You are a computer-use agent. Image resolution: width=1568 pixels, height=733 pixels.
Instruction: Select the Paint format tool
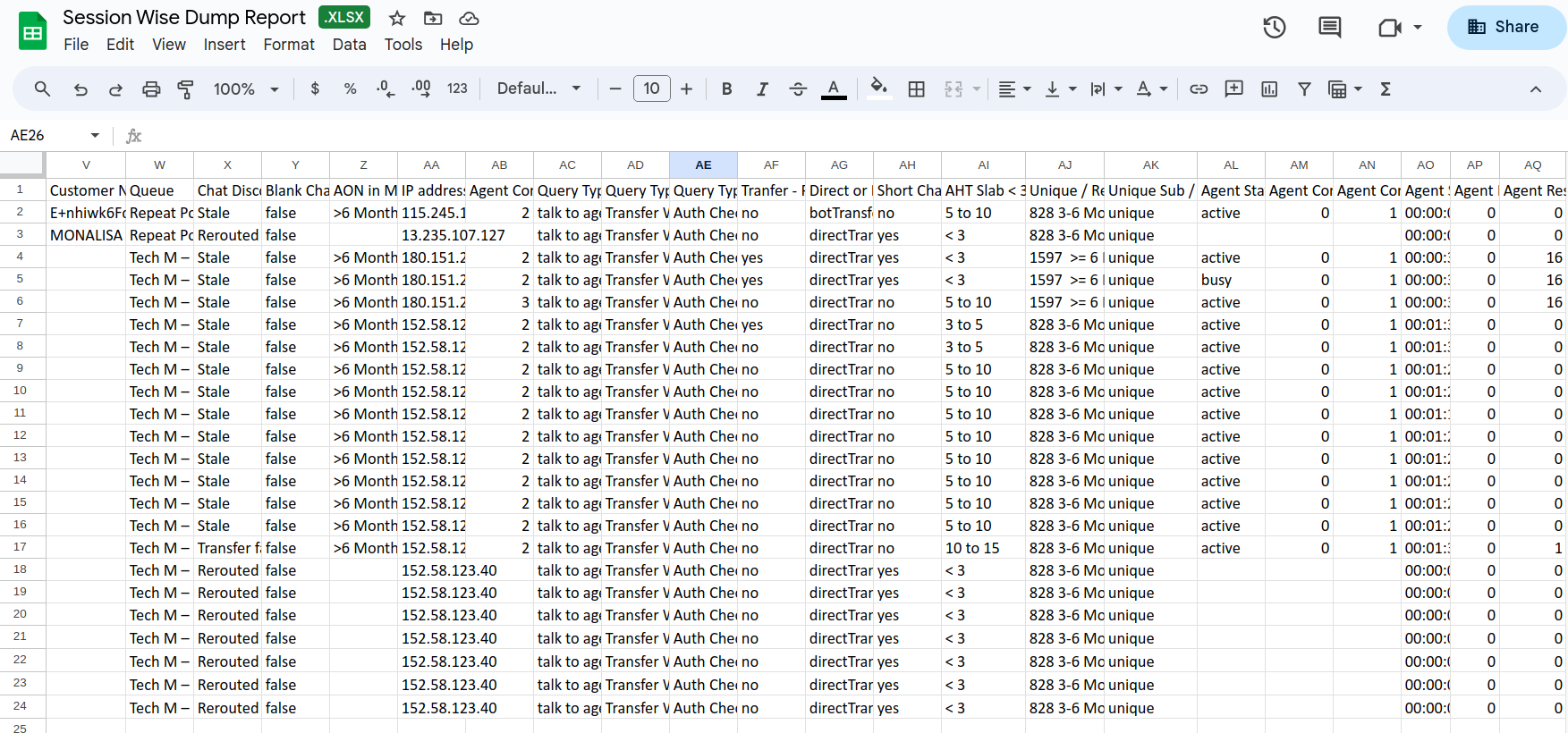pos(185,89)
